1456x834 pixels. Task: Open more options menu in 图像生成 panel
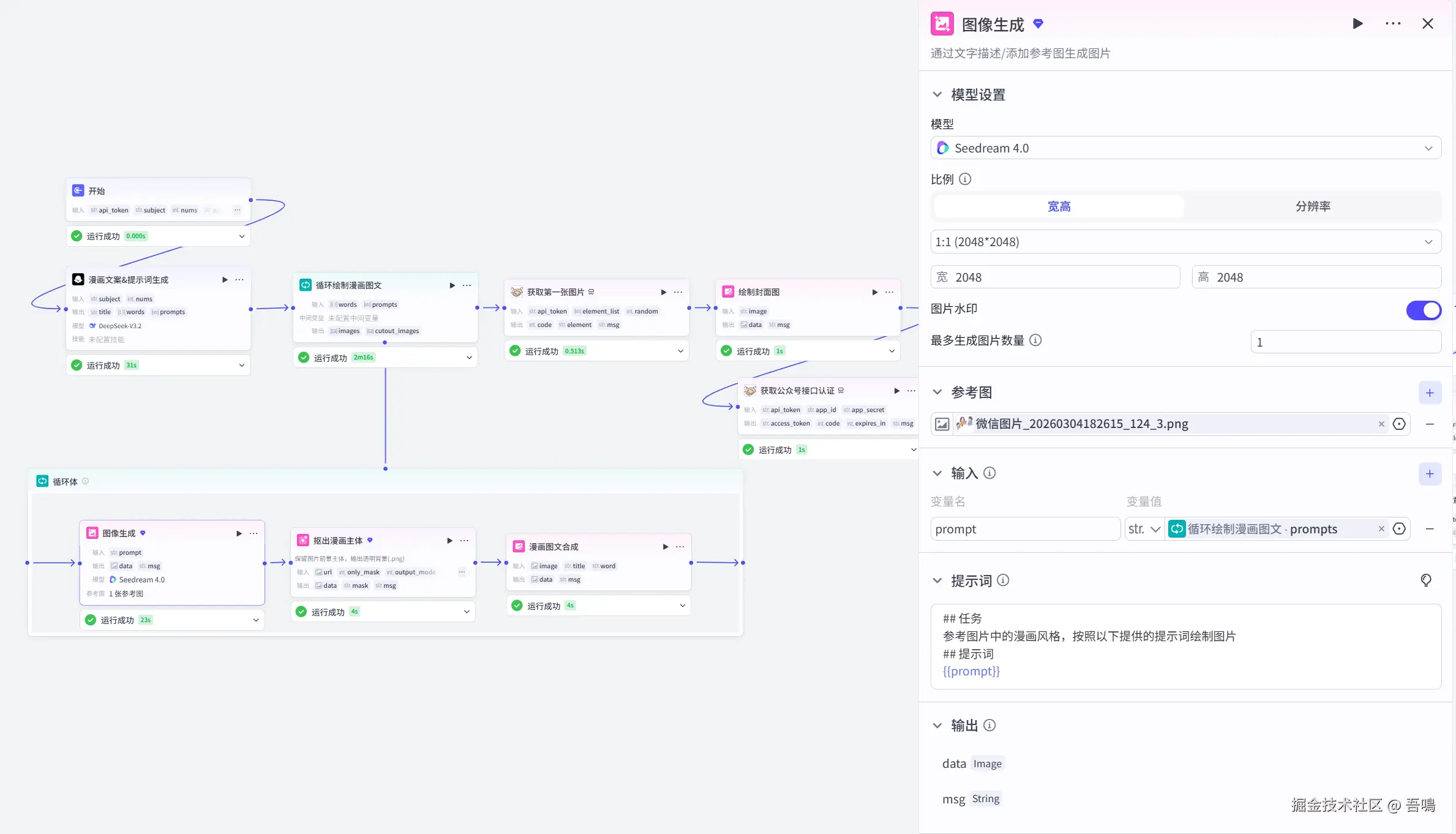(x=1393, y=24)
